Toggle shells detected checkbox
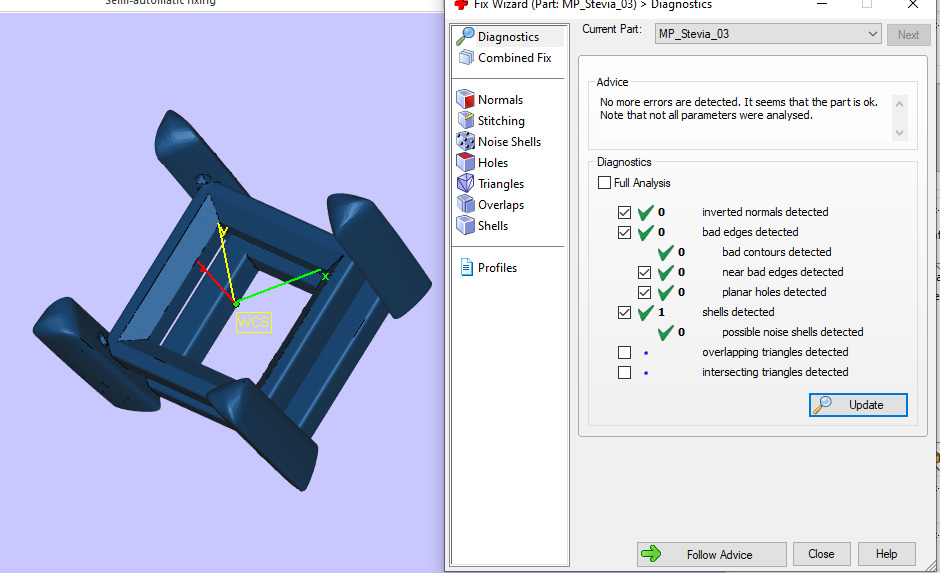940x573 pixels. 624,312
